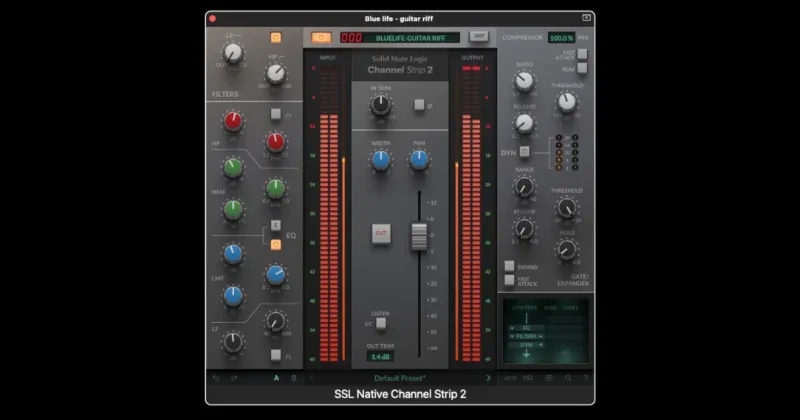Click the blue Pan knob
The image size is (800, 420).
pyautogui.click(x=419, y=160)
